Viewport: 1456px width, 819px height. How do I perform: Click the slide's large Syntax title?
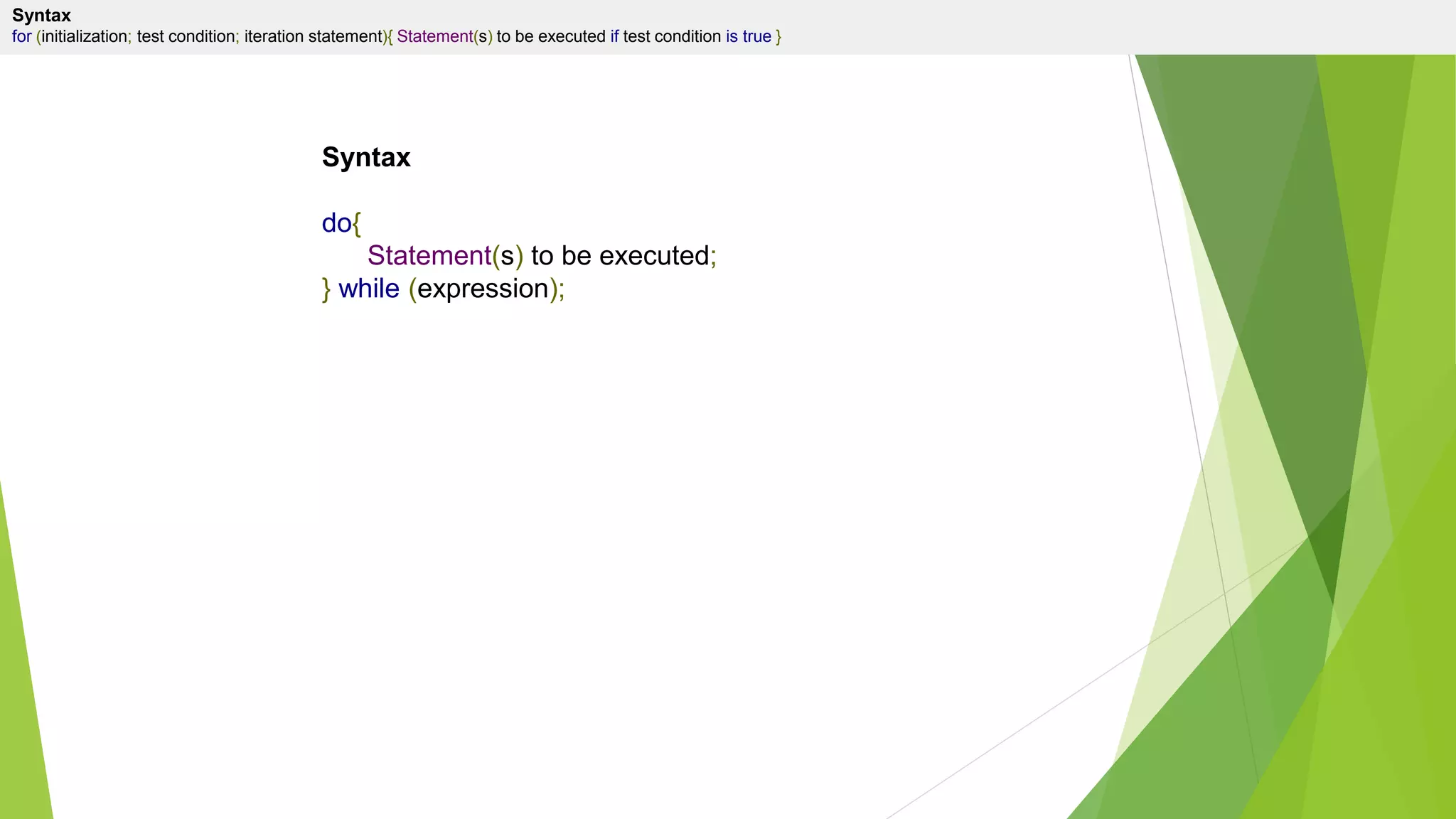pos(366,157)
